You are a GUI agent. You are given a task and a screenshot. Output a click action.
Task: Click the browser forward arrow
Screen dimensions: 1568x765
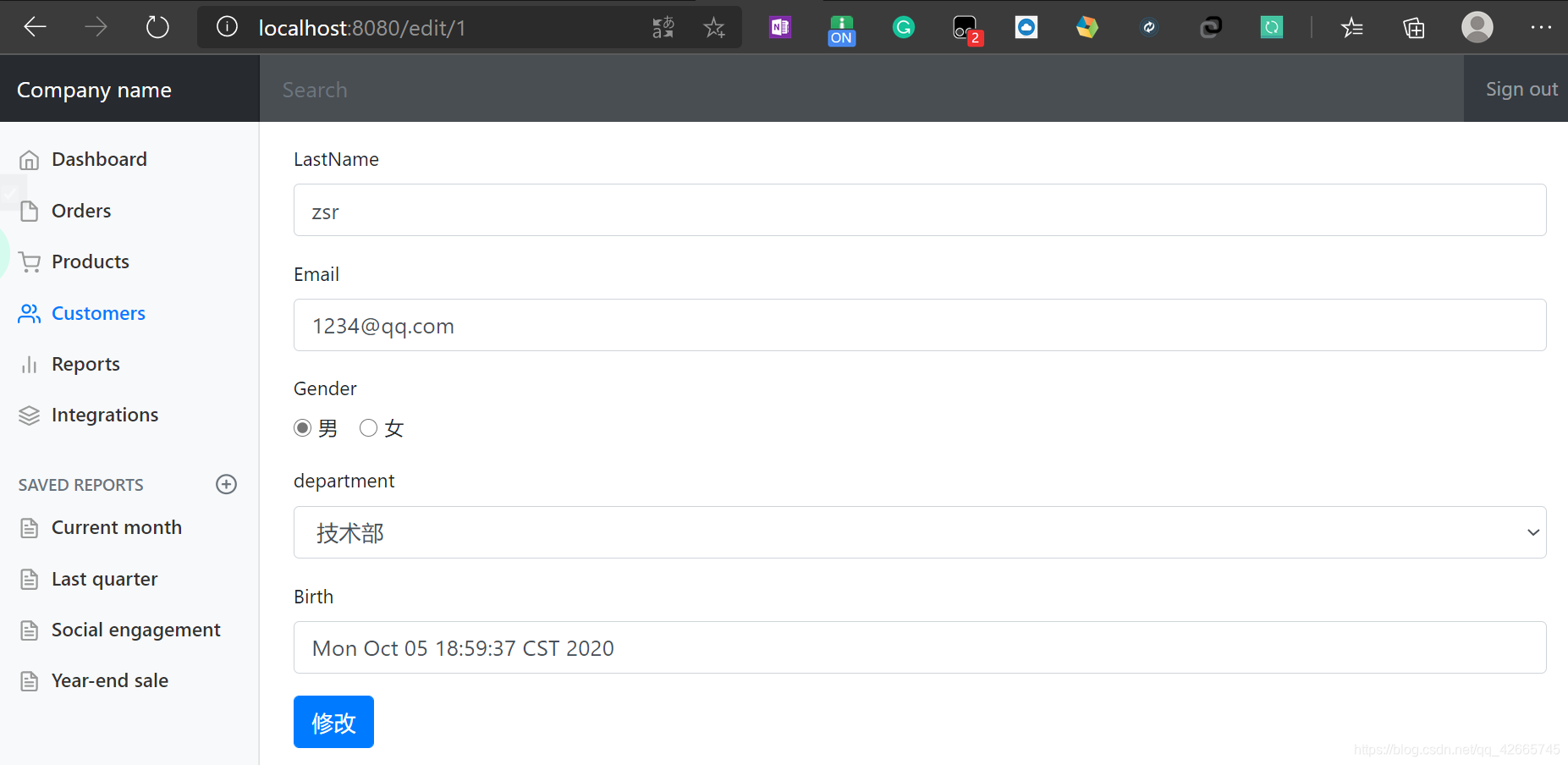(x=96, y=27)
